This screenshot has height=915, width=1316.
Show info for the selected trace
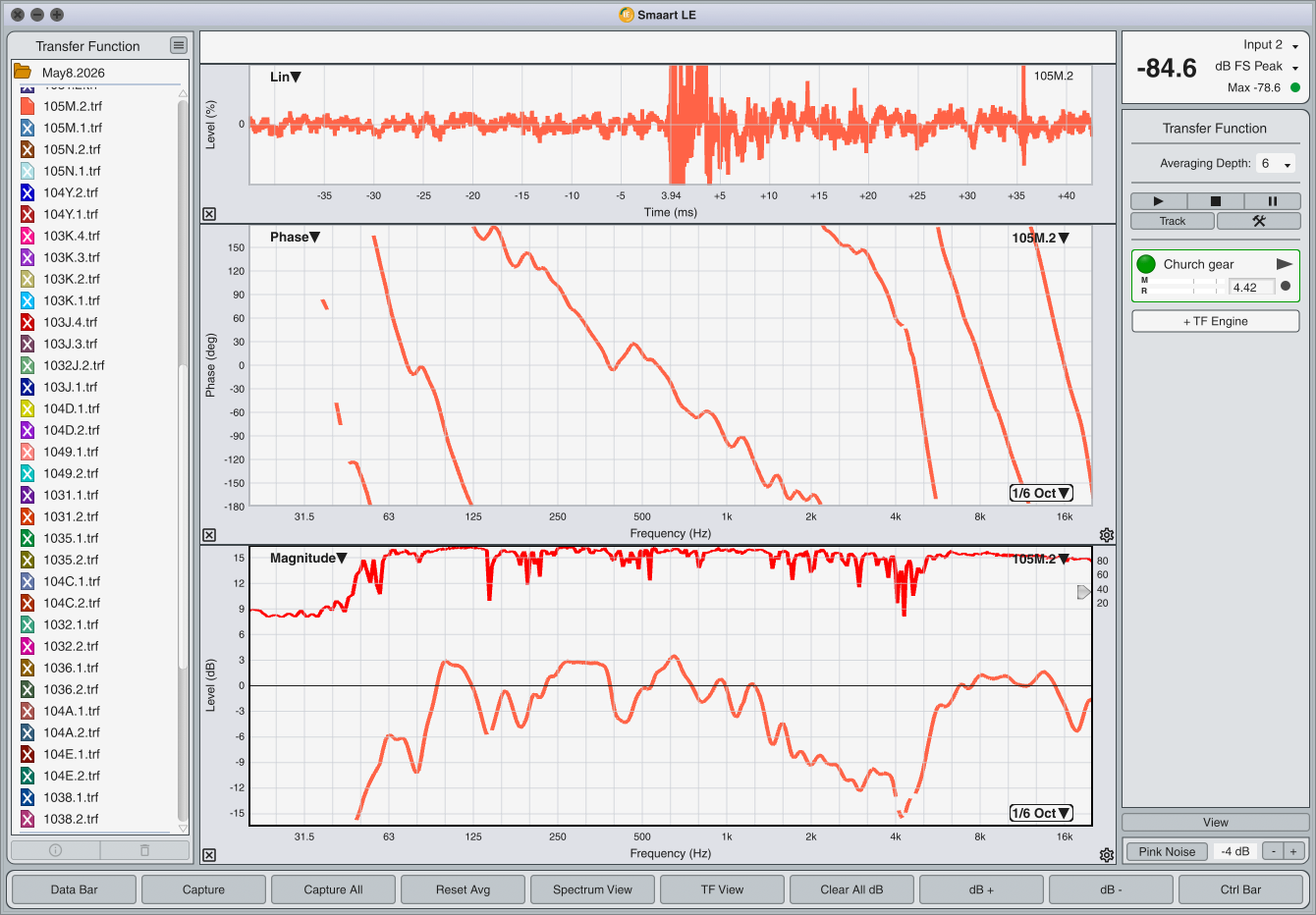pos(55,850)
